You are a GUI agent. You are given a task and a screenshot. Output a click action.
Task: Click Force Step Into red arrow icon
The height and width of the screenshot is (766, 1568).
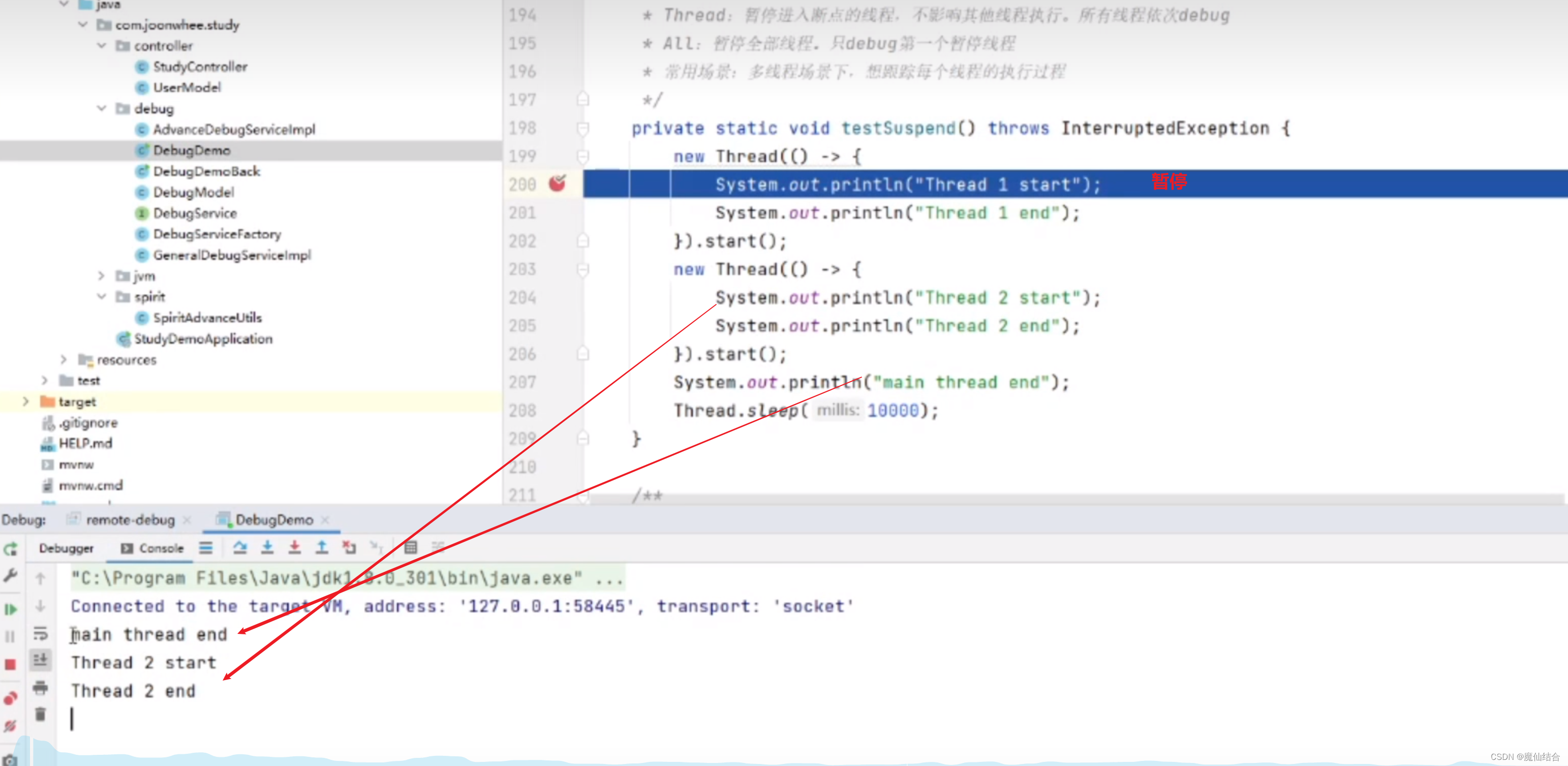coord(295,548)
